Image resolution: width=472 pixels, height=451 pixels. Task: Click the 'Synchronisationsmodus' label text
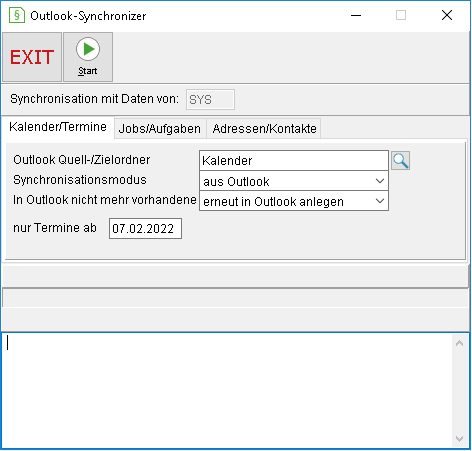80,180
